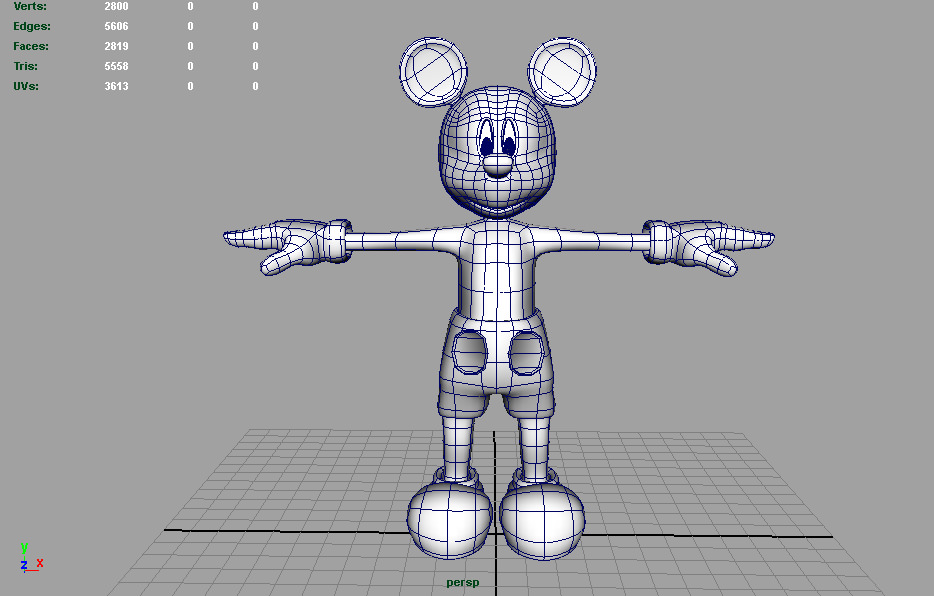Viewport: 934px width, 596px height.
Task: Click the Verts label in the HUD
Action: pos(30,6)
